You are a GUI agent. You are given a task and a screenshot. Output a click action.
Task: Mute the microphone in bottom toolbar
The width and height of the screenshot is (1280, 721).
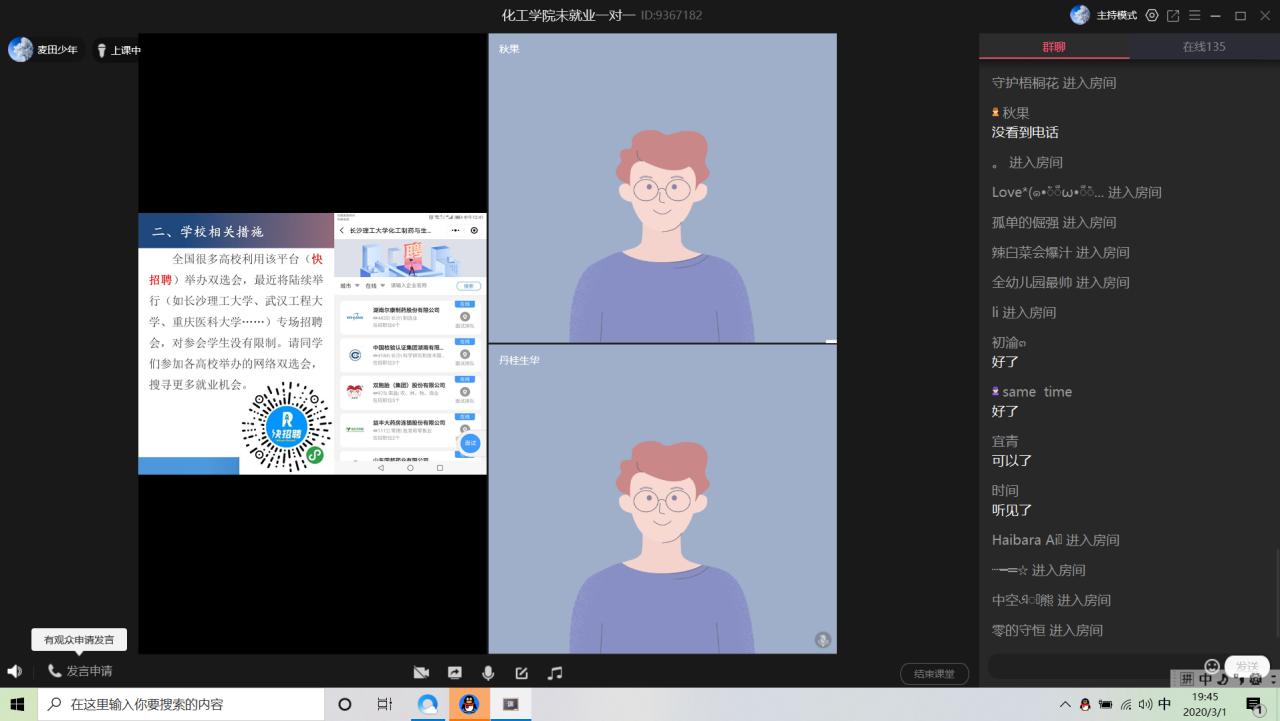tap(488, 673)
